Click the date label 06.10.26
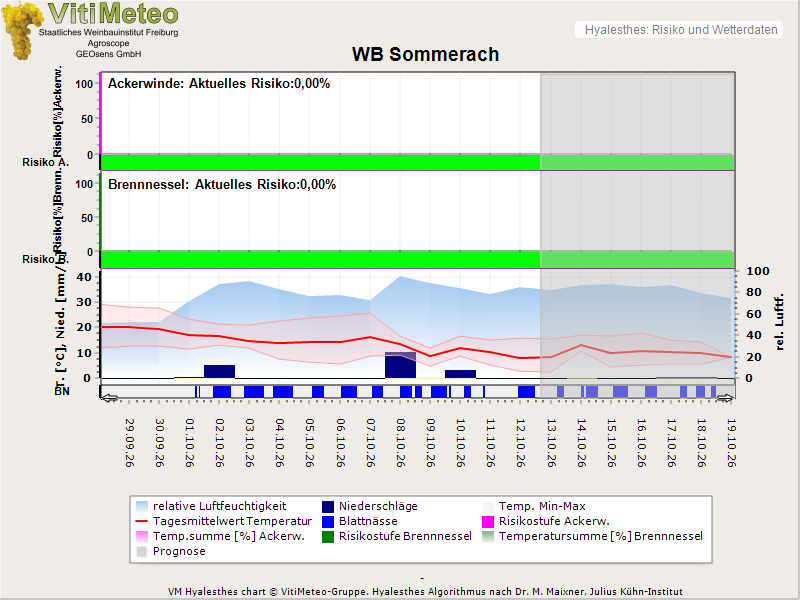Screen dimensions: 800x600 point(340,443)
